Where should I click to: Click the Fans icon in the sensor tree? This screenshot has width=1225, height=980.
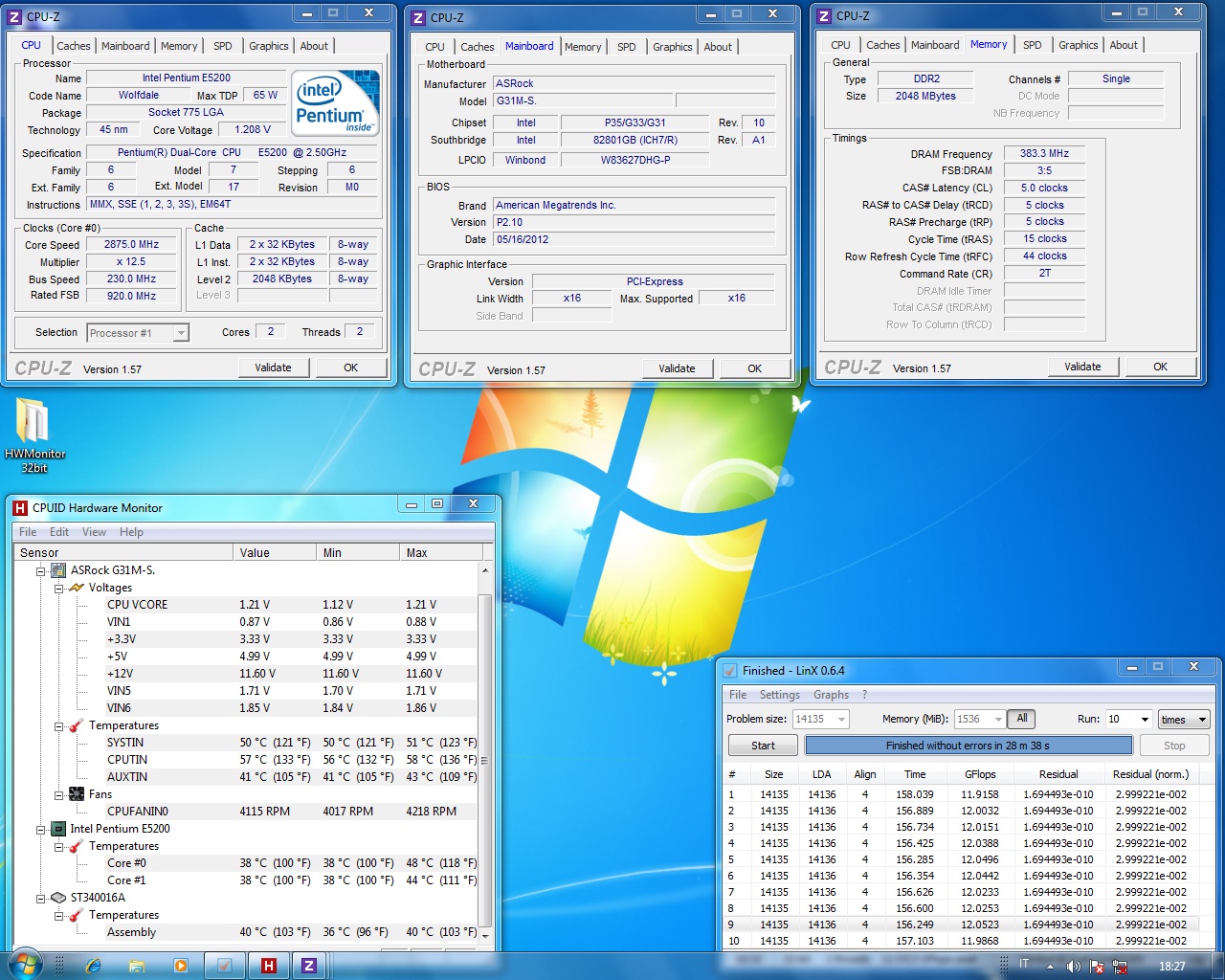(x=77, y=794)
